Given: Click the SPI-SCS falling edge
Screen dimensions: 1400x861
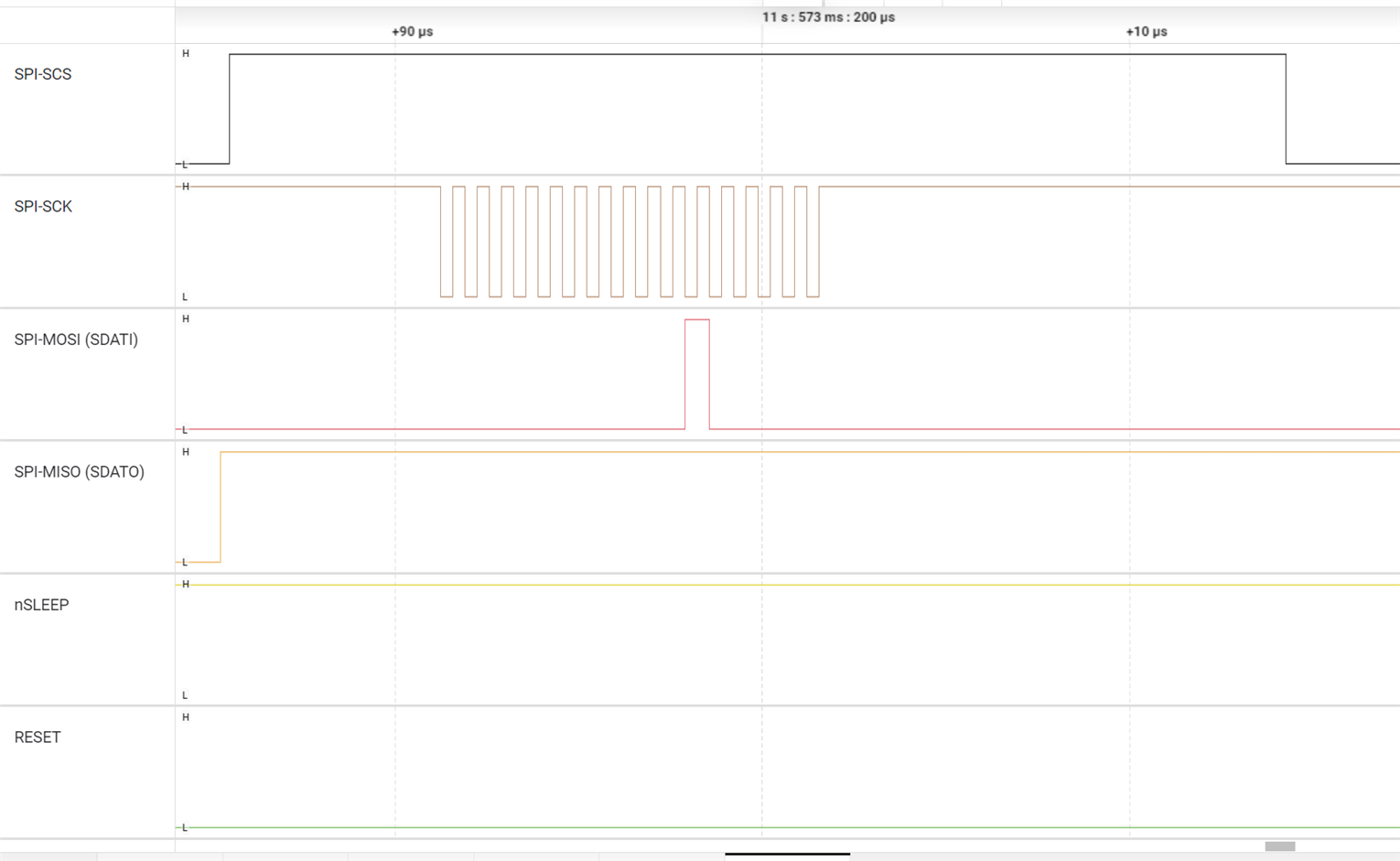Looking at the screenshot, I should [x=1286, y=109].
